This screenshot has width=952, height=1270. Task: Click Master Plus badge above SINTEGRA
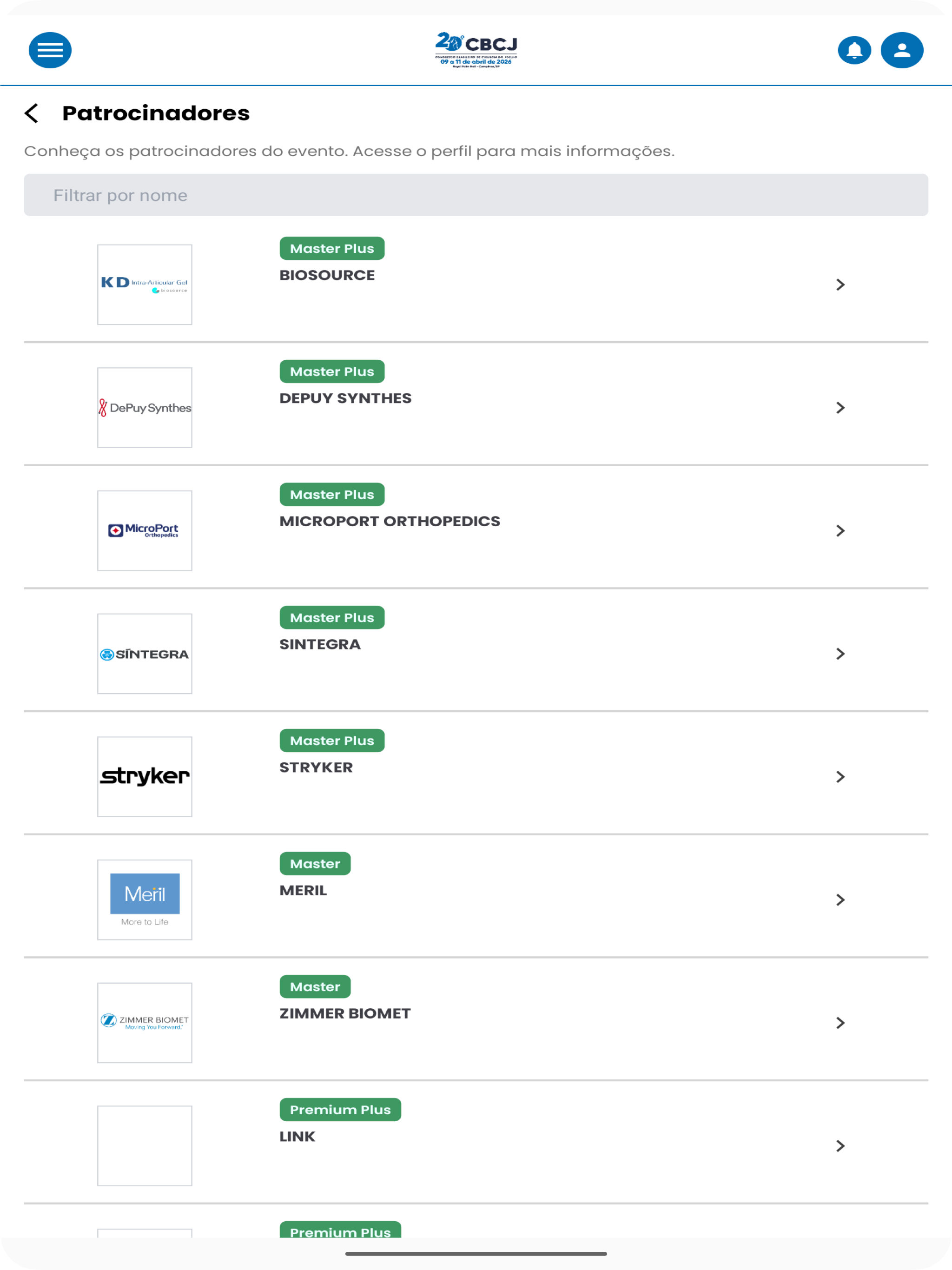(x=332, y=618)
